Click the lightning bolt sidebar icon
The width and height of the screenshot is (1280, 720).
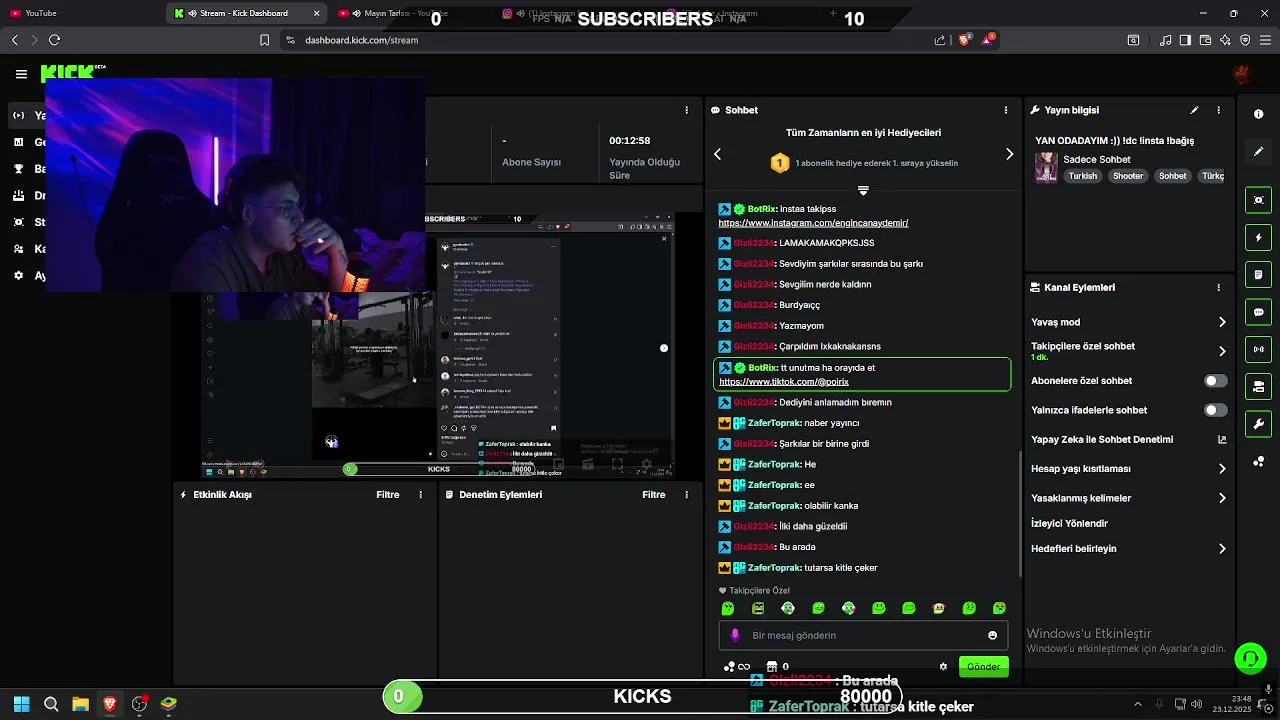coord(1259,238)
